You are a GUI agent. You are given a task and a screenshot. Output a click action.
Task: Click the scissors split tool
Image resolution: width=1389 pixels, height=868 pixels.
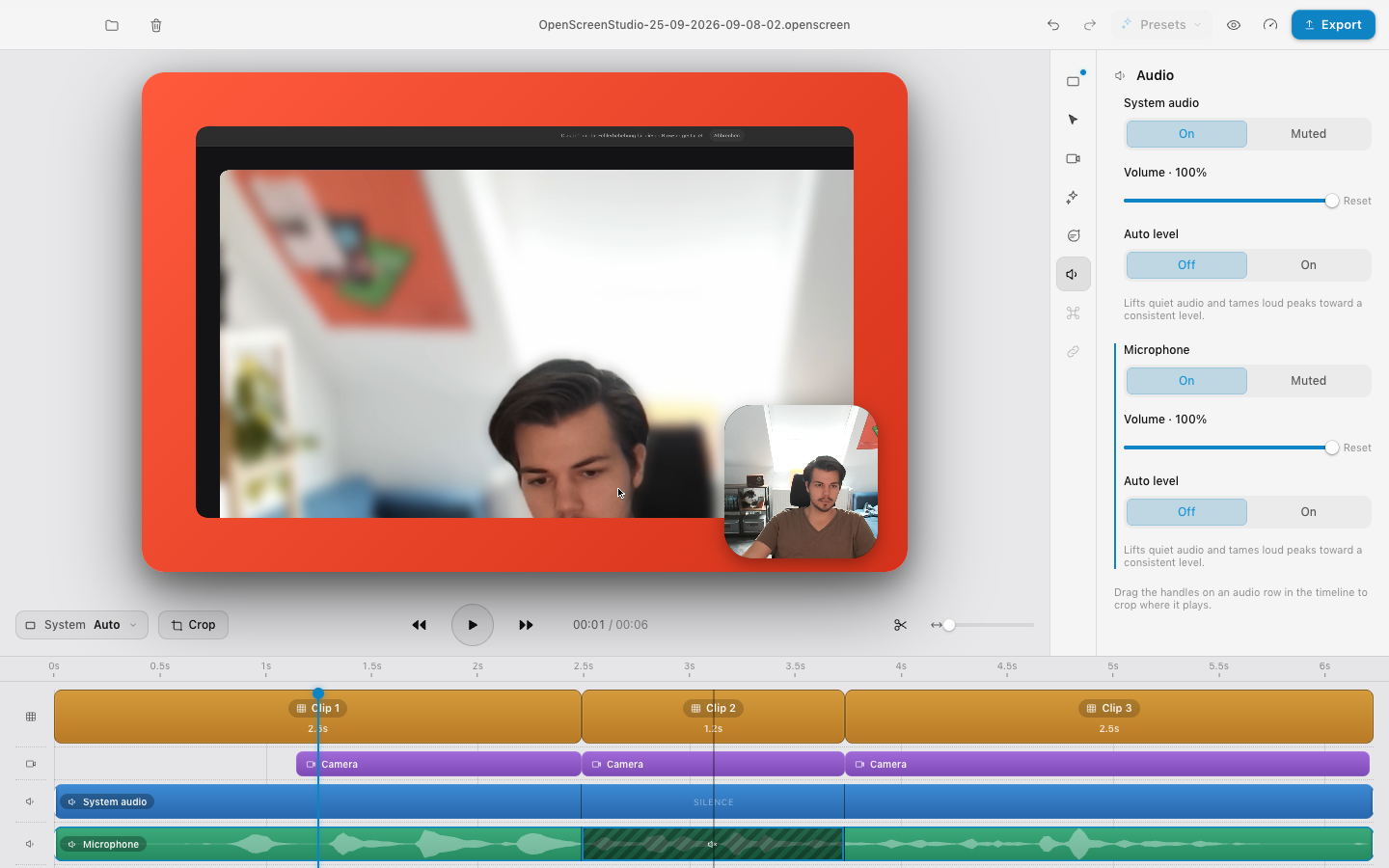pos(900,625)
